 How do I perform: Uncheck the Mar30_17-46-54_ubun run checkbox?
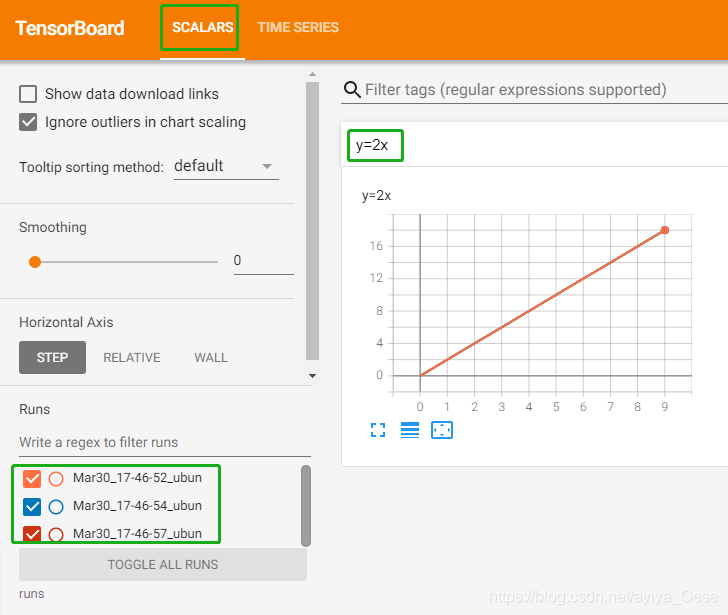(x=32, y=507)
